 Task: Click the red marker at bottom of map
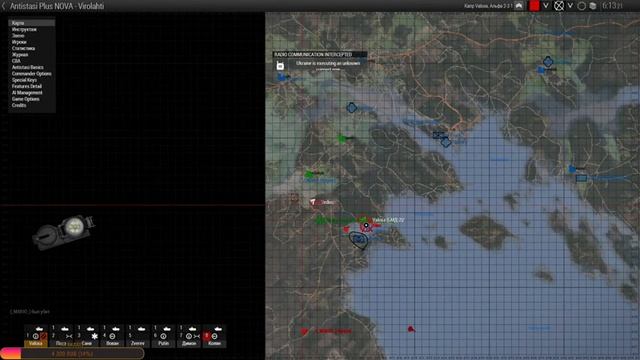(x=411, y=329)
